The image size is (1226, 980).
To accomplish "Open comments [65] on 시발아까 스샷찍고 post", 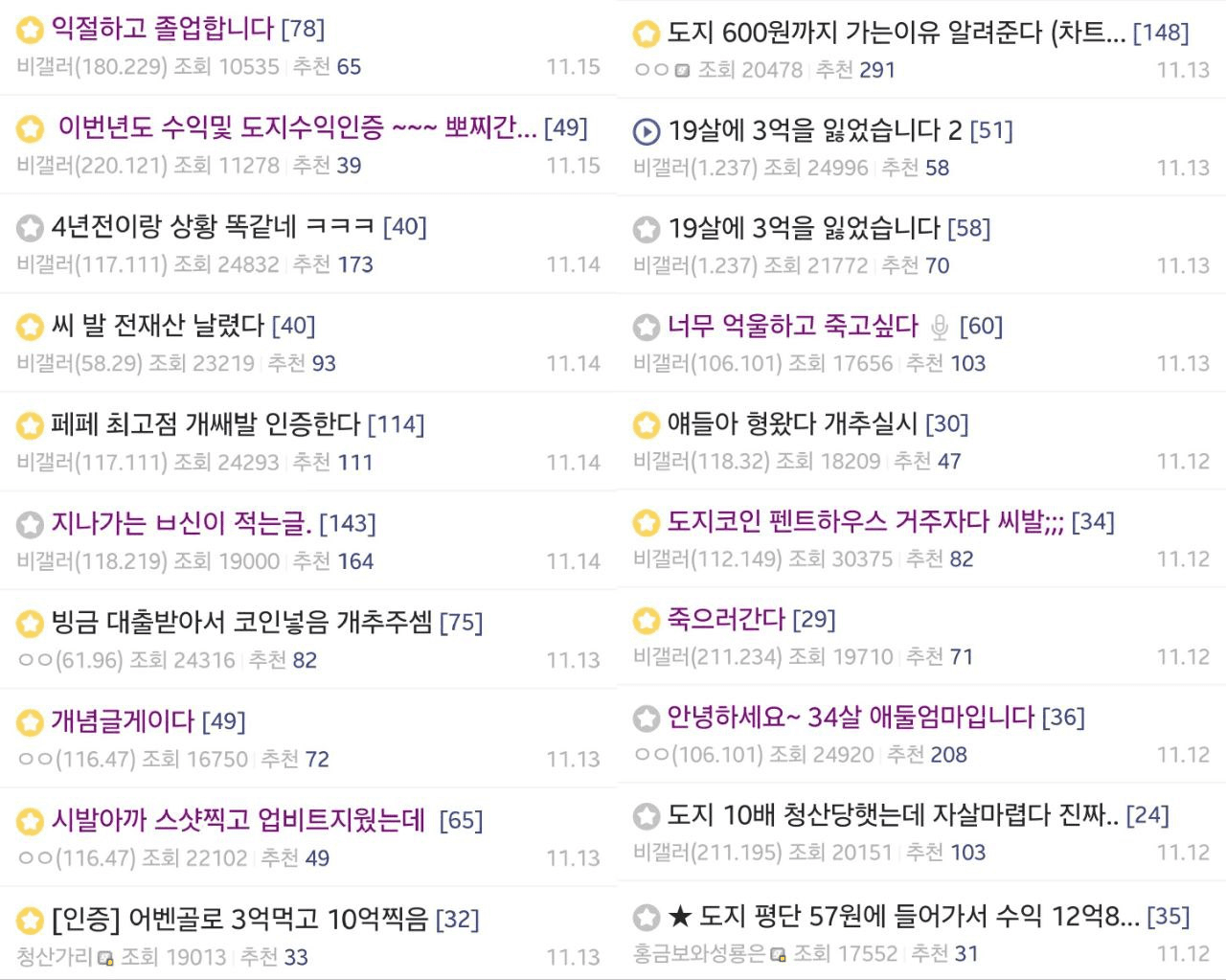I will coord(461,821).
